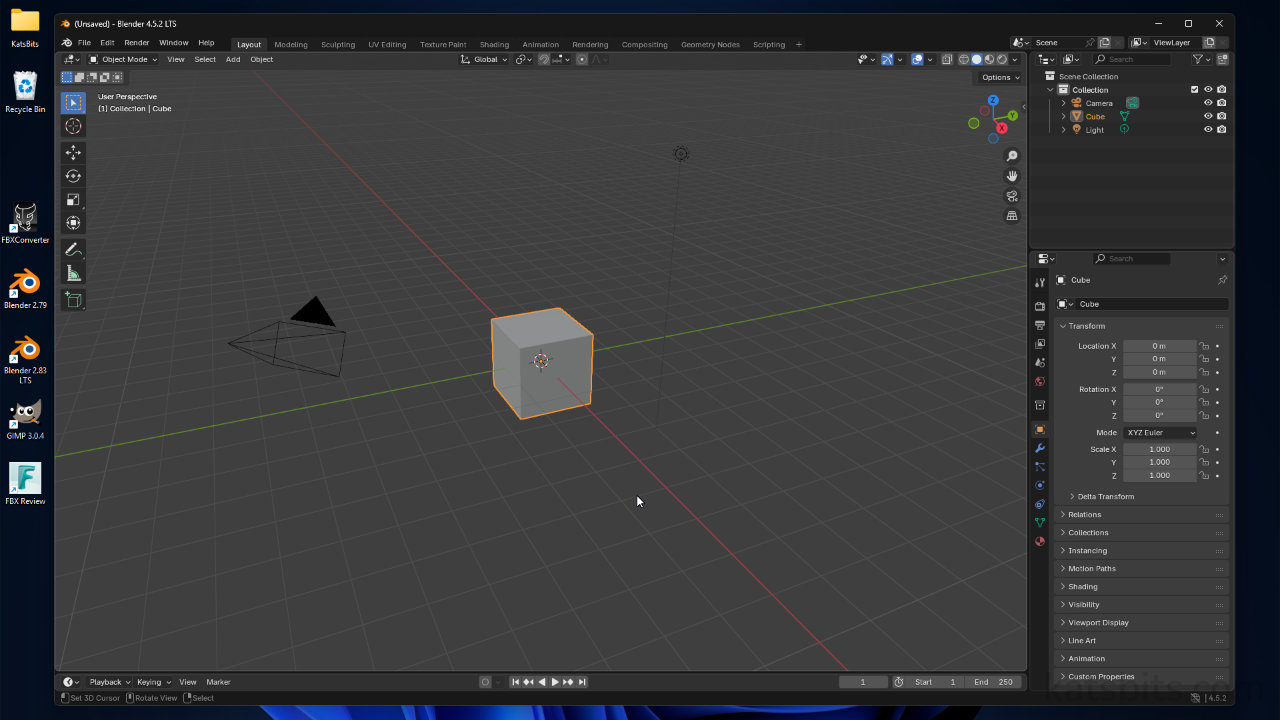Expand the Delta Transform section

(x=1105, y=496)
